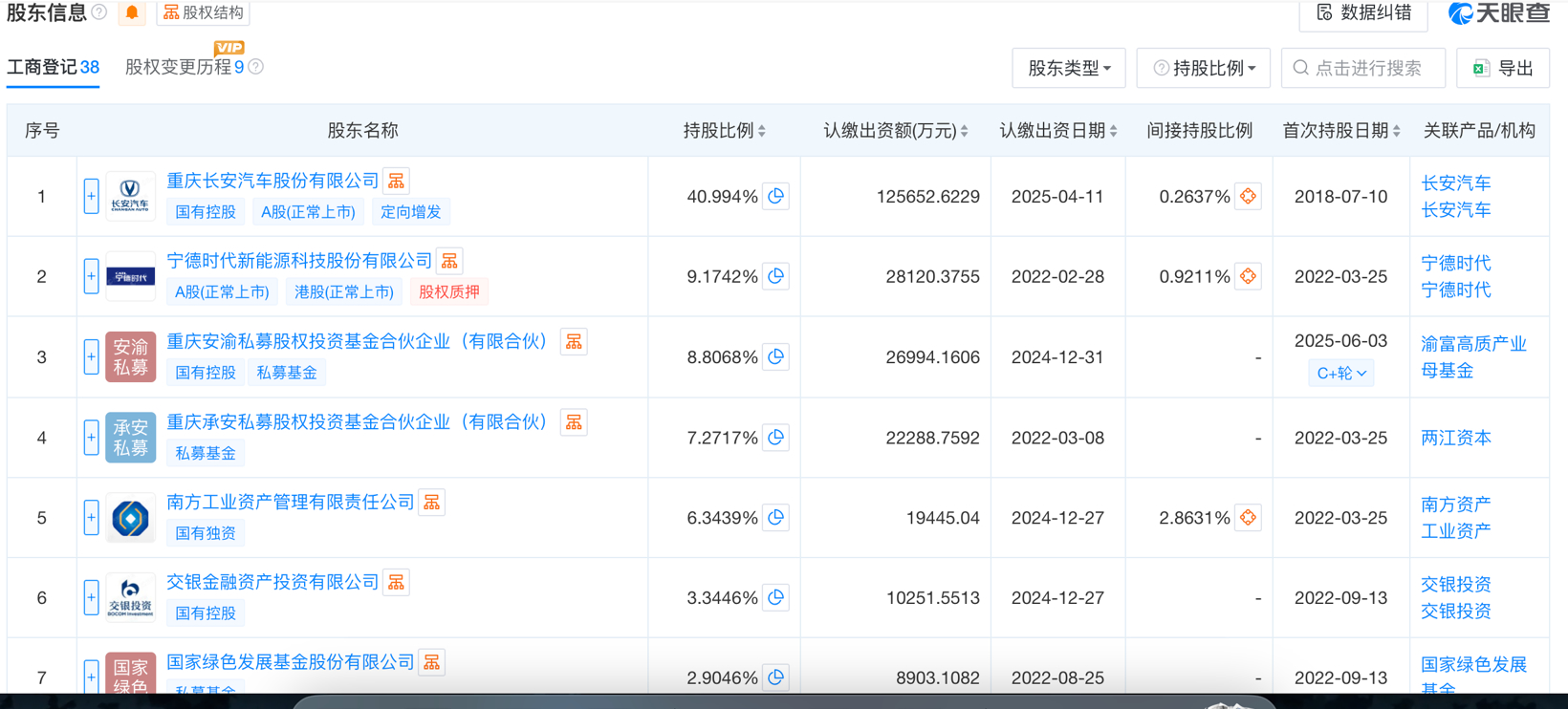This screenshot has width=1568, height=709.
Task: Click the 导出 export button
Action: (x=1503, y=68)
